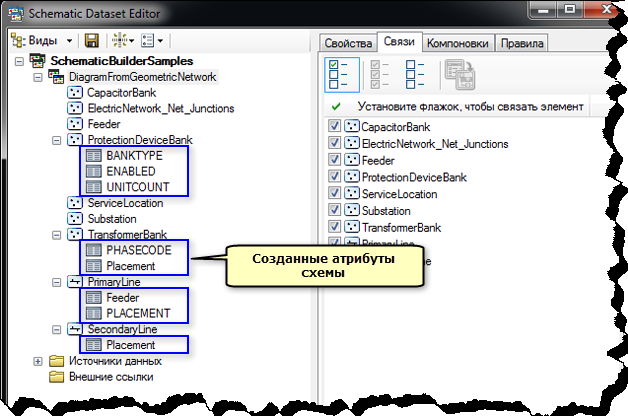Expand the Источники данных node
Screen dimensions: 628x416
[38, 360]
